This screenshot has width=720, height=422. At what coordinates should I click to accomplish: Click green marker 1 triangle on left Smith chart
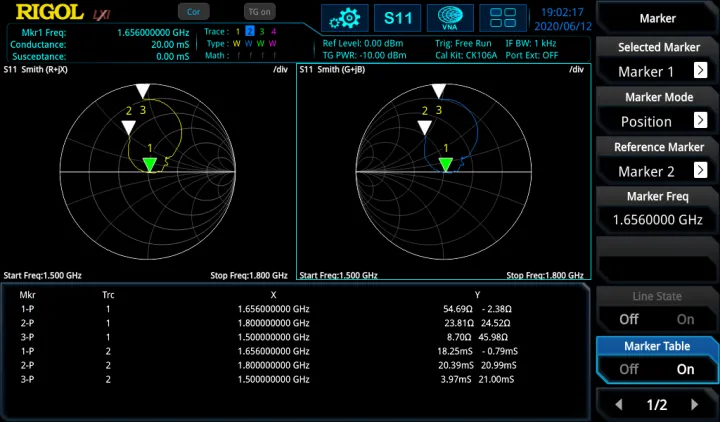pyautogui.click(x=150, y=165)
